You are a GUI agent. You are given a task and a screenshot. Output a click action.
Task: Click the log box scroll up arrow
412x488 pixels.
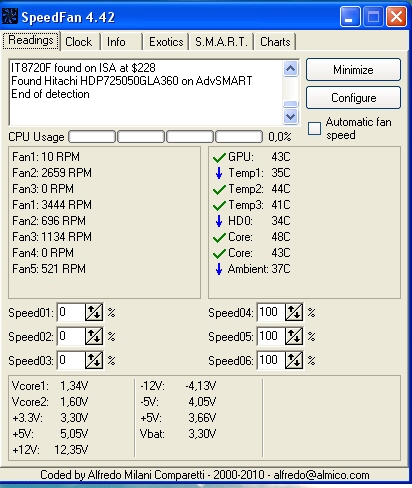click(x=290, y=69)
